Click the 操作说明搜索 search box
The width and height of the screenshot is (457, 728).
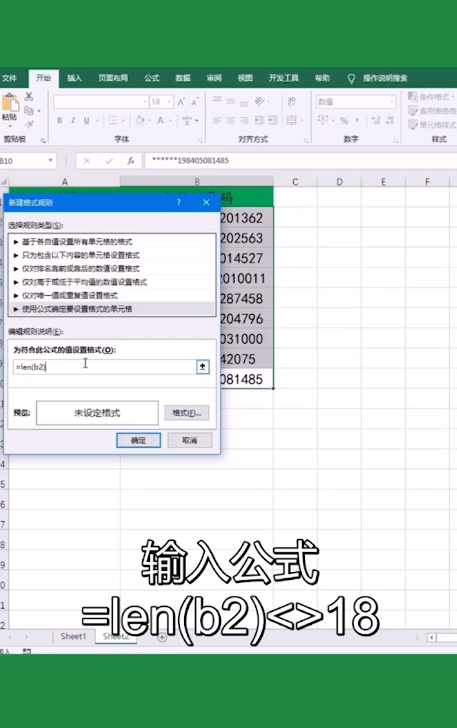pyautogui.click(x=385, y=78)
